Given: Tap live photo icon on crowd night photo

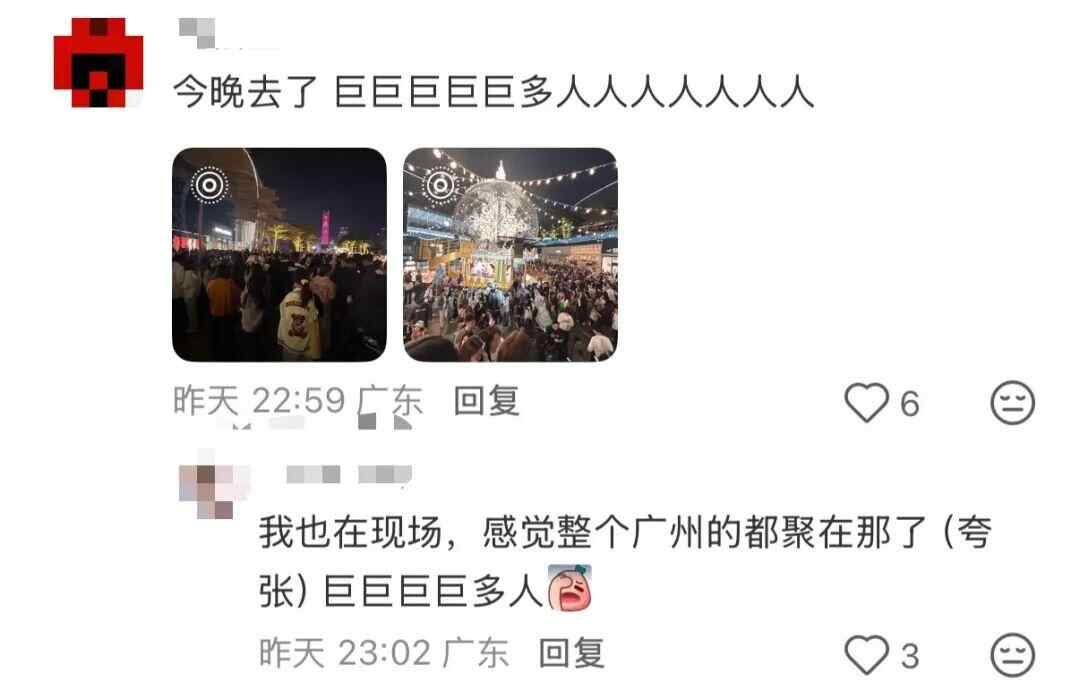Looking at the screenshot, I should coord(209,185).
